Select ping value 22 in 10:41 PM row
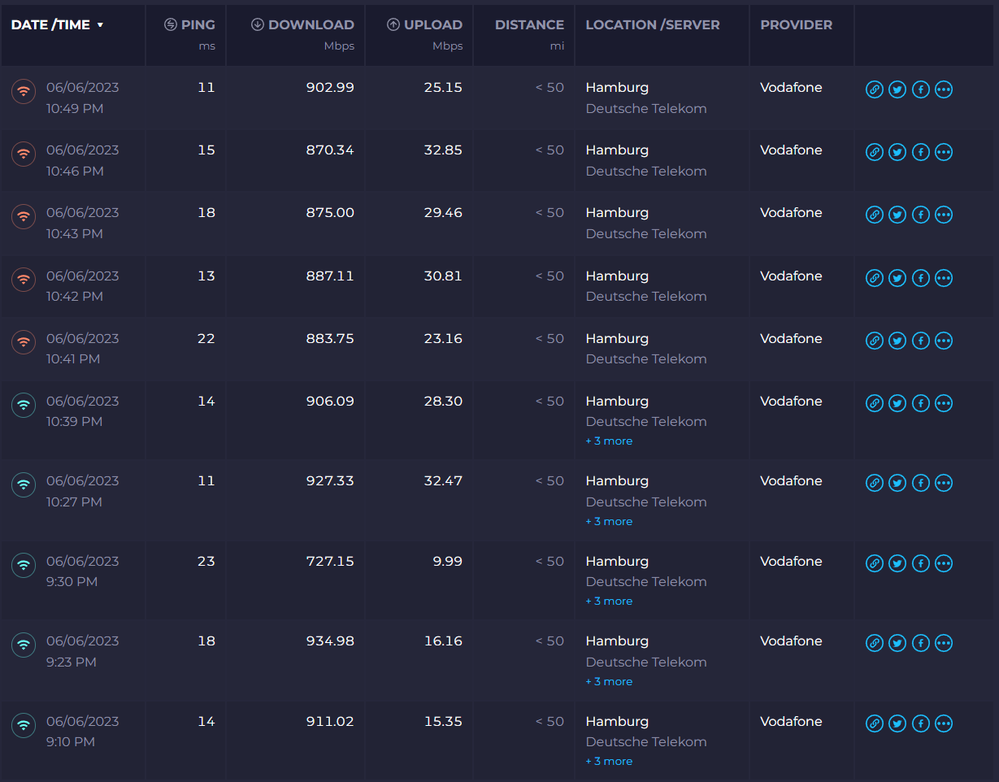This screenshot has width=999, height=782. 206,338
